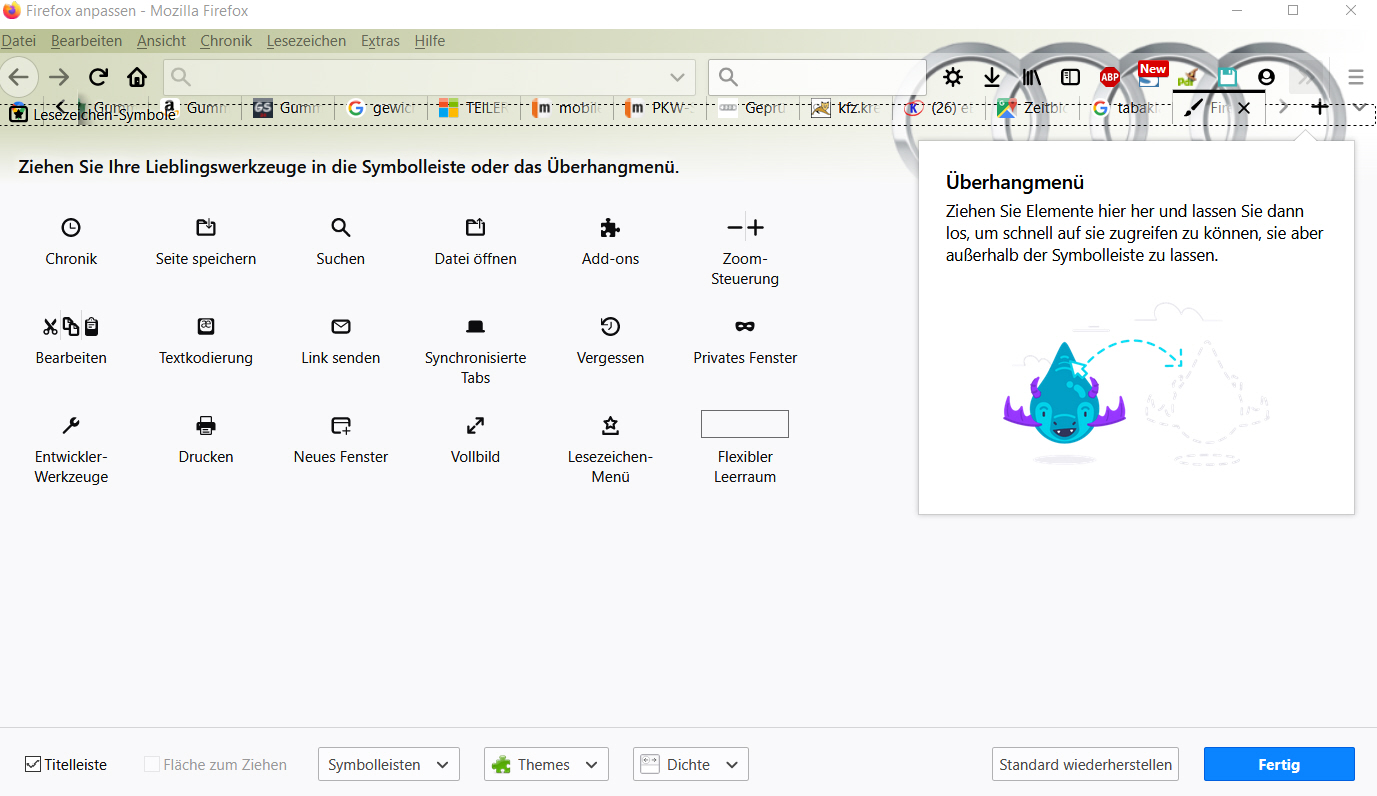Select the Vergessen history icon
The height and width of the screenshot is (796, 1377).
610,326
